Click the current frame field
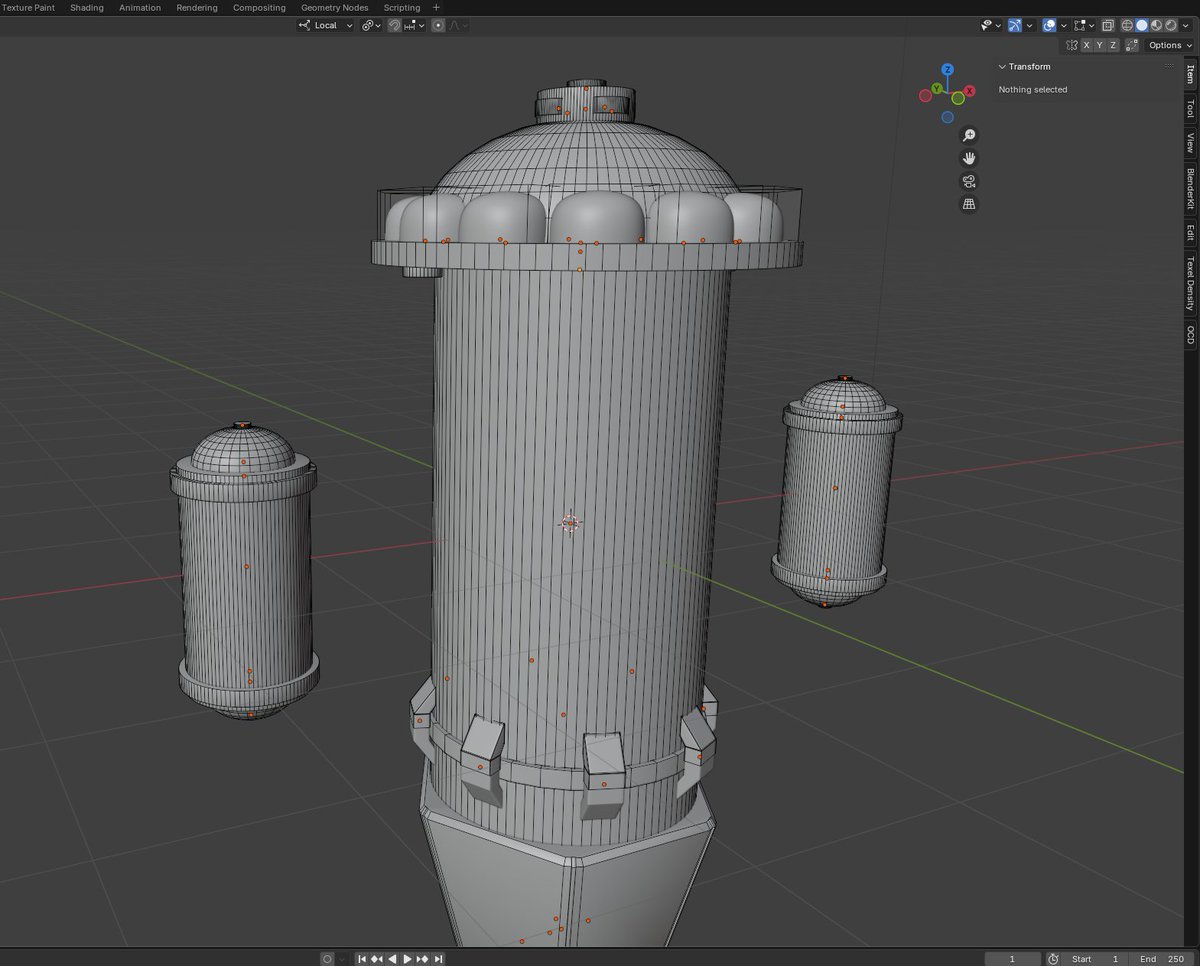The image size is (1200, 966). tap(1012, 959)
